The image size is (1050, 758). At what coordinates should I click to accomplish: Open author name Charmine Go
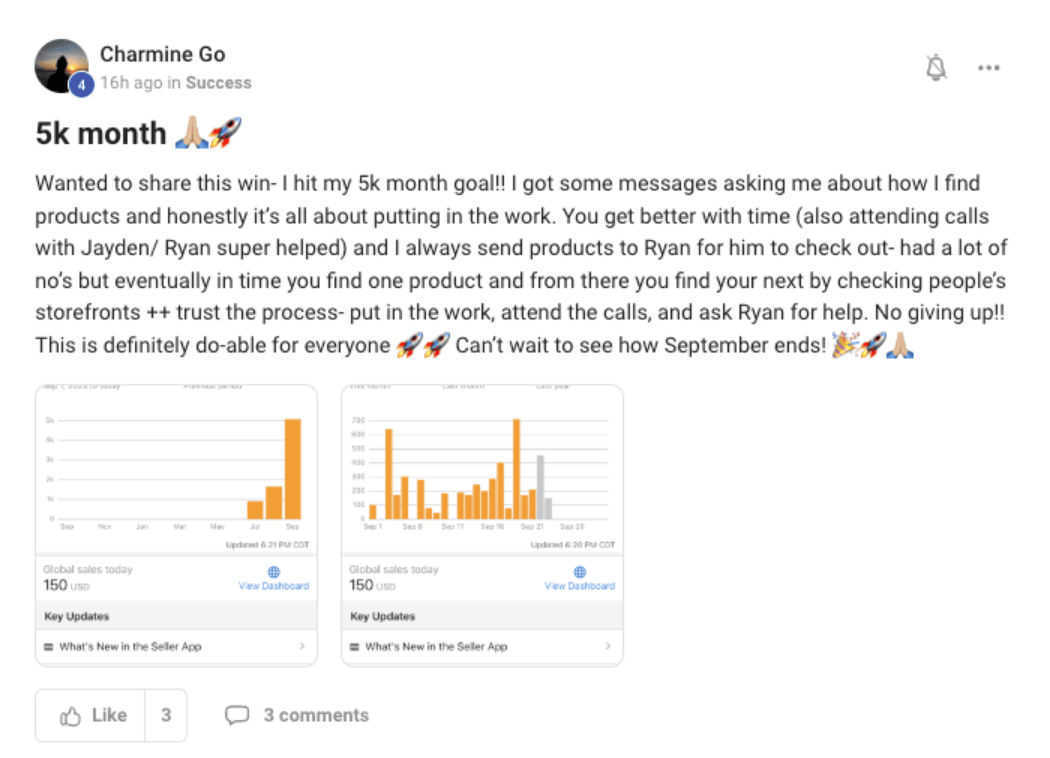tap(162, 54)
